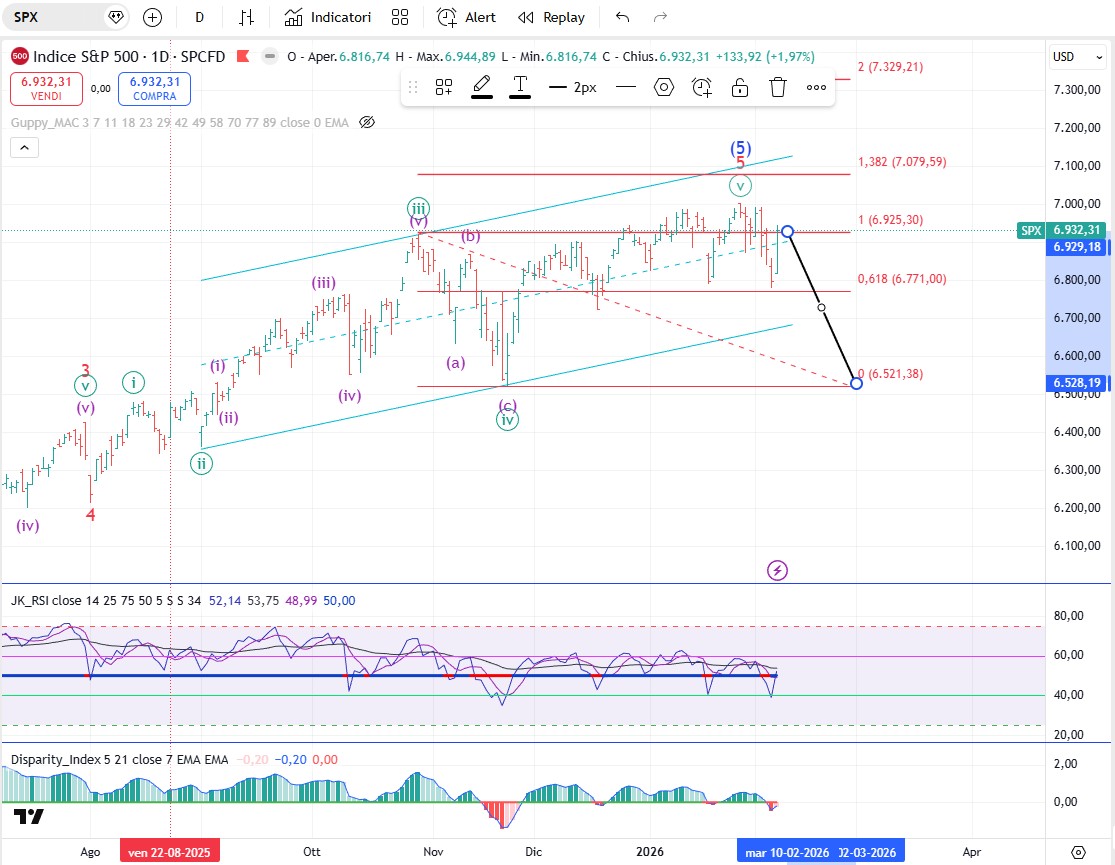Click the diamond premium icon beside SPX

(115, 17)
